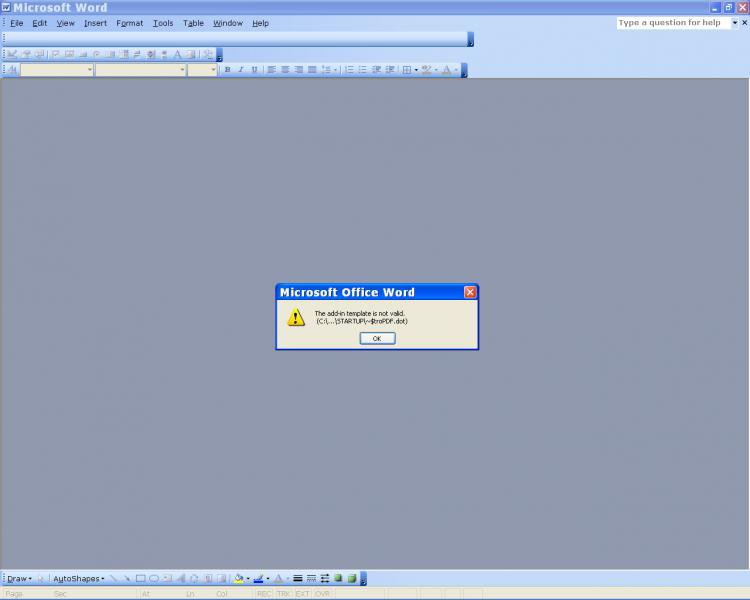750x600 pixels.
Task: Click the Line Style icon
Action: tap(298, 578)
